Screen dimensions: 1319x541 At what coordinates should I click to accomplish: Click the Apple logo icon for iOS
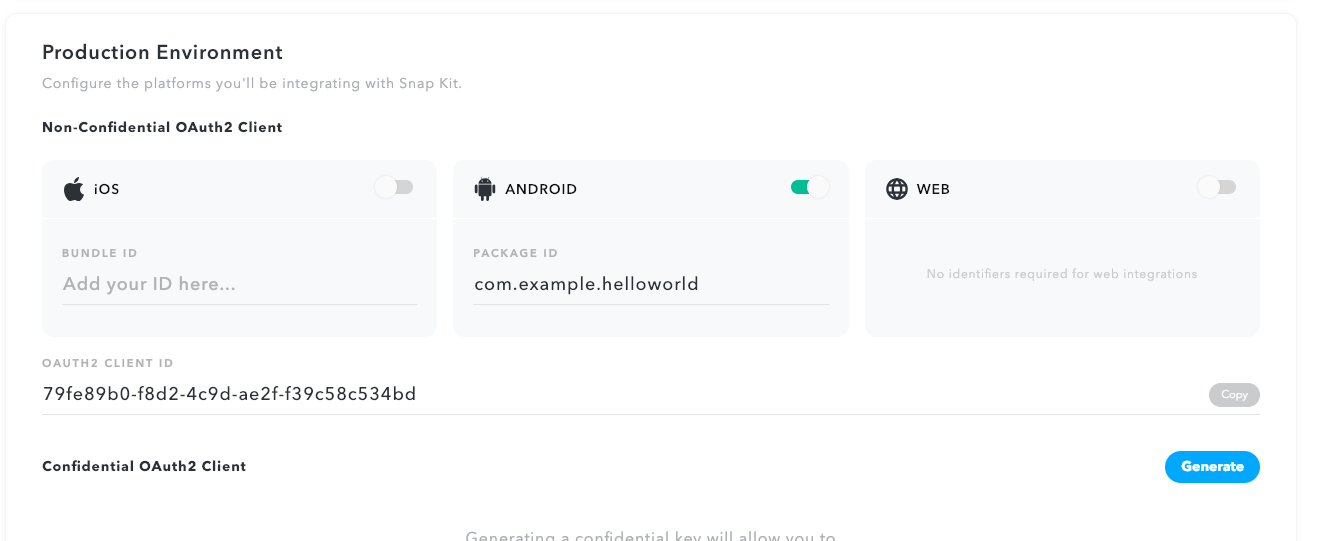click(x=74, y=188)
